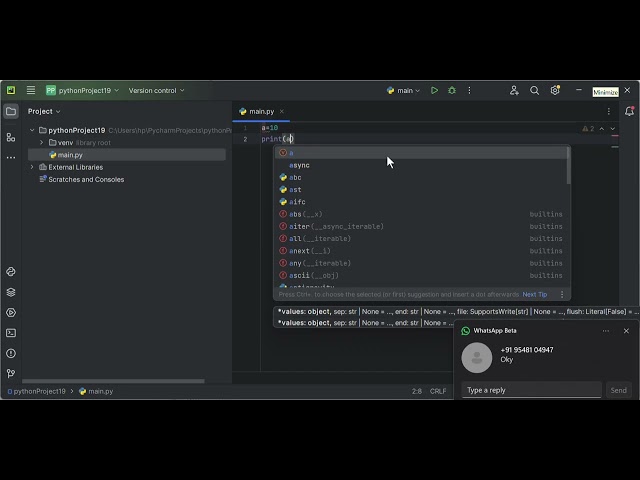Open the Project tool window folder icon

(x=11, y=111)
